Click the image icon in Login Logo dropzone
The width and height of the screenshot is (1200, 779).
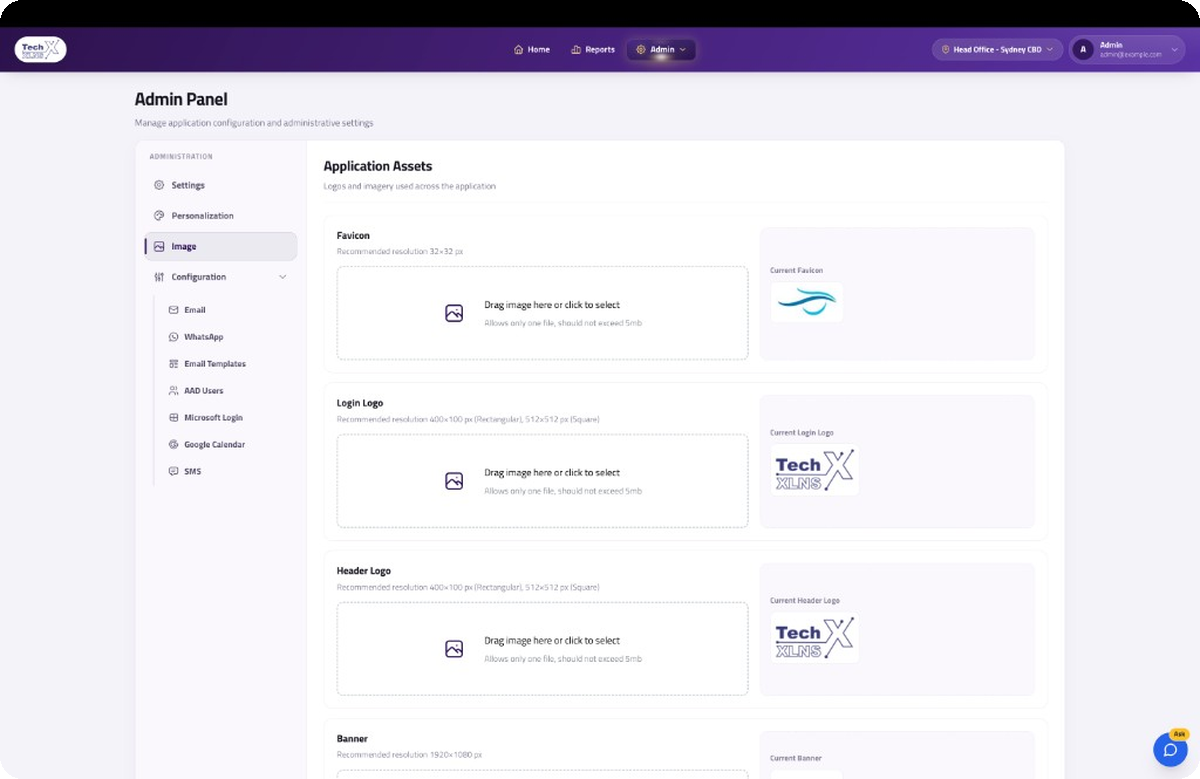[x=454, y=481]
